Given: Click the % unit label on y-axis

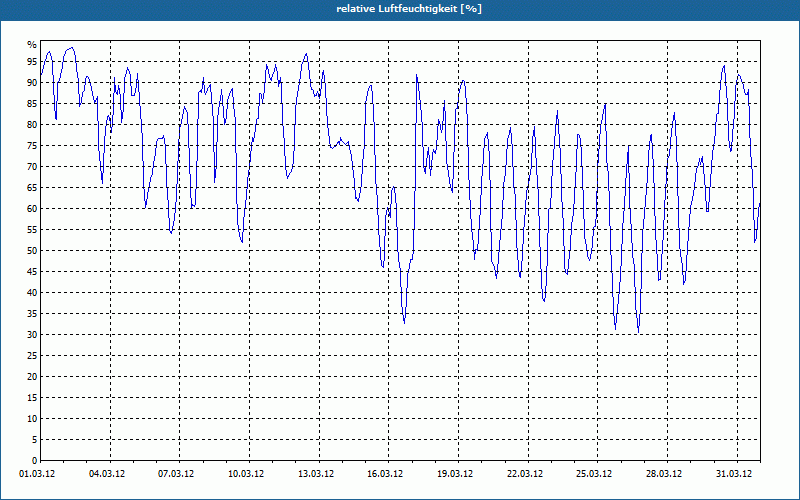Looking at the screenshot, I should 32,45.
